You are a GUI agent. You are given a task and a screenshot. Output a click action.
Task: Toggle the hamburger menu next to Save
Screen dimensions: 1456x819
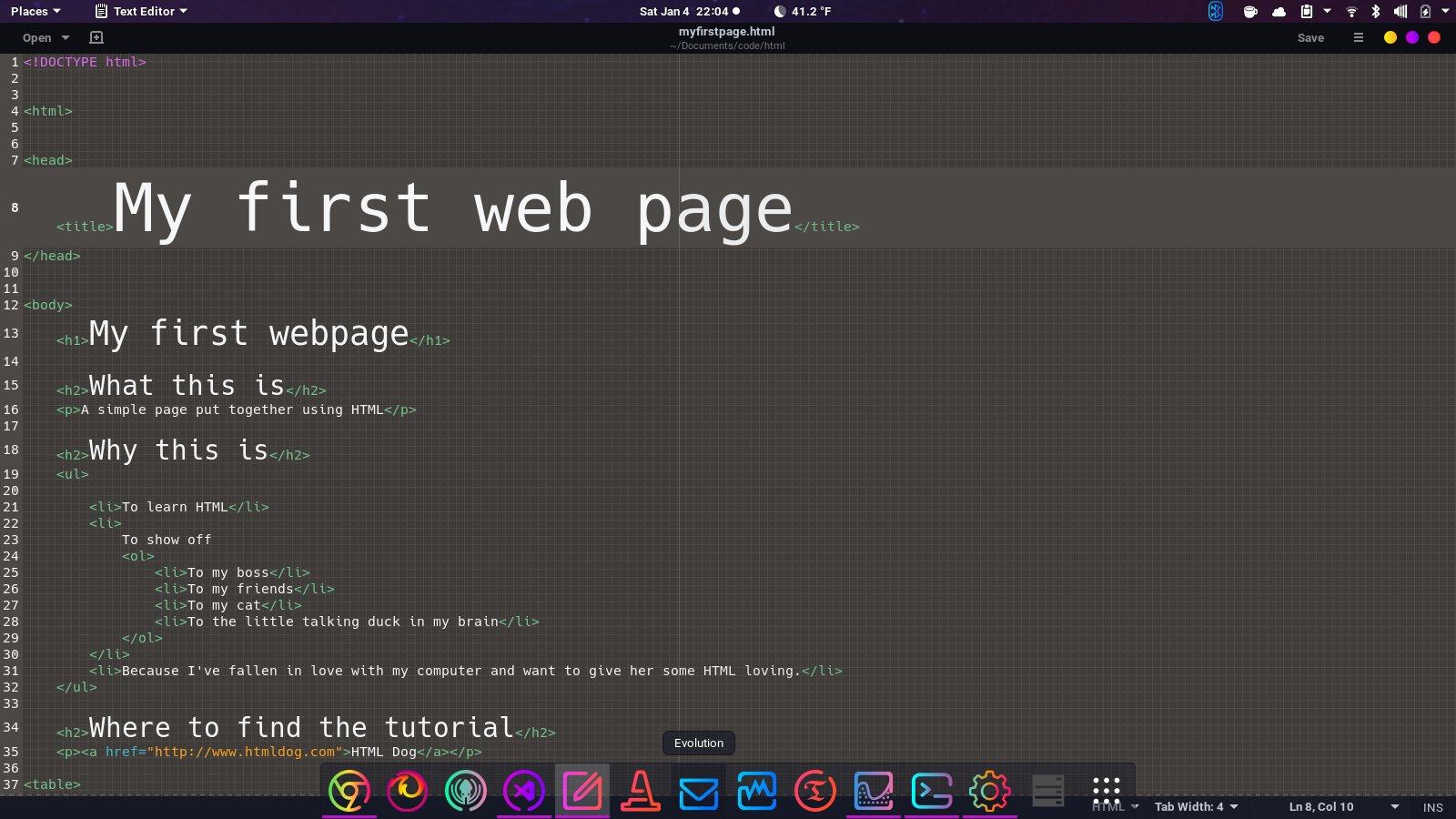(1358, 37)
